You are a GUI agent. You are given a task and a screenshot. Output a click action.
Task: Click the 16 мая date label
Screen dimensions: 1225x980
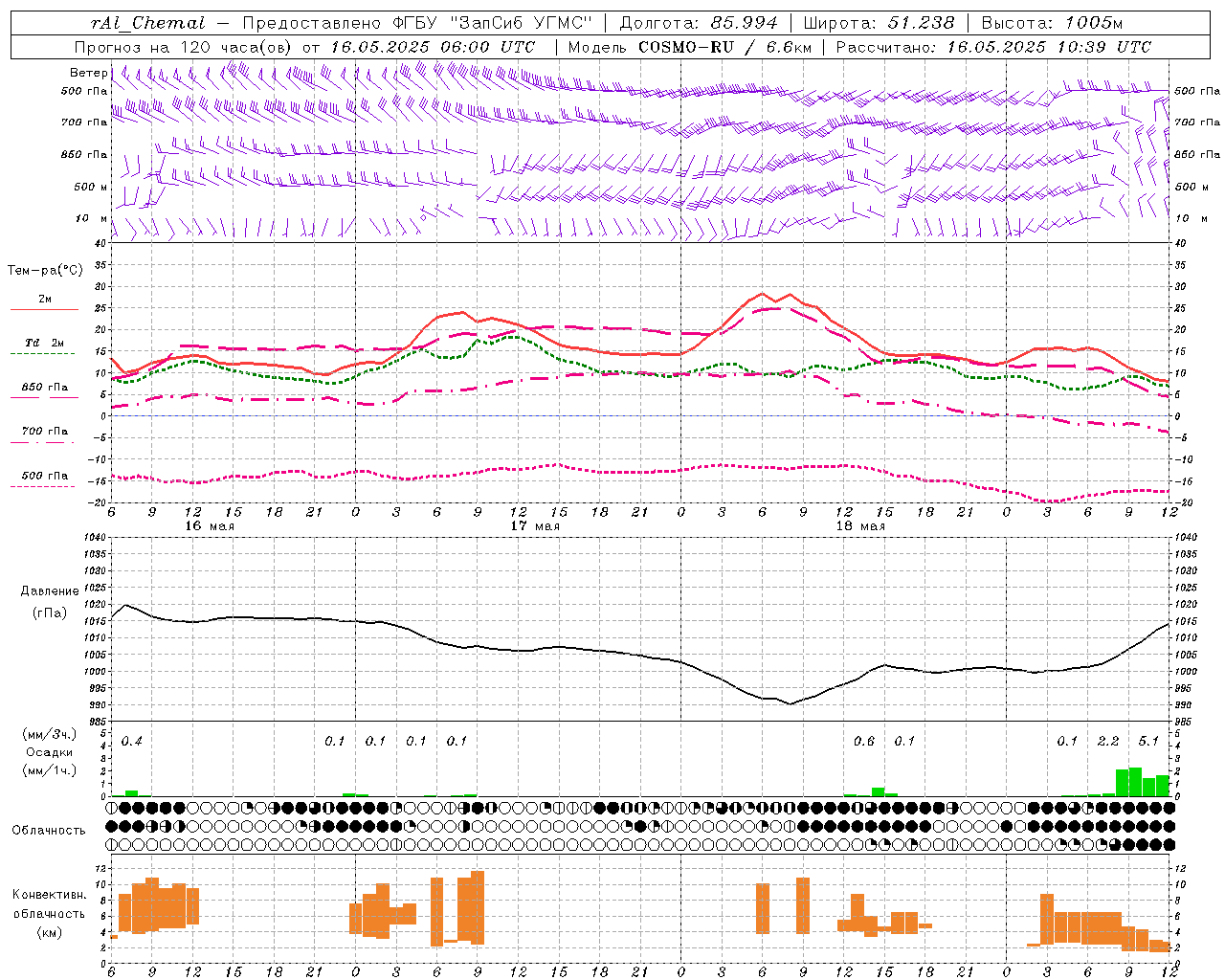click(210, 526)
